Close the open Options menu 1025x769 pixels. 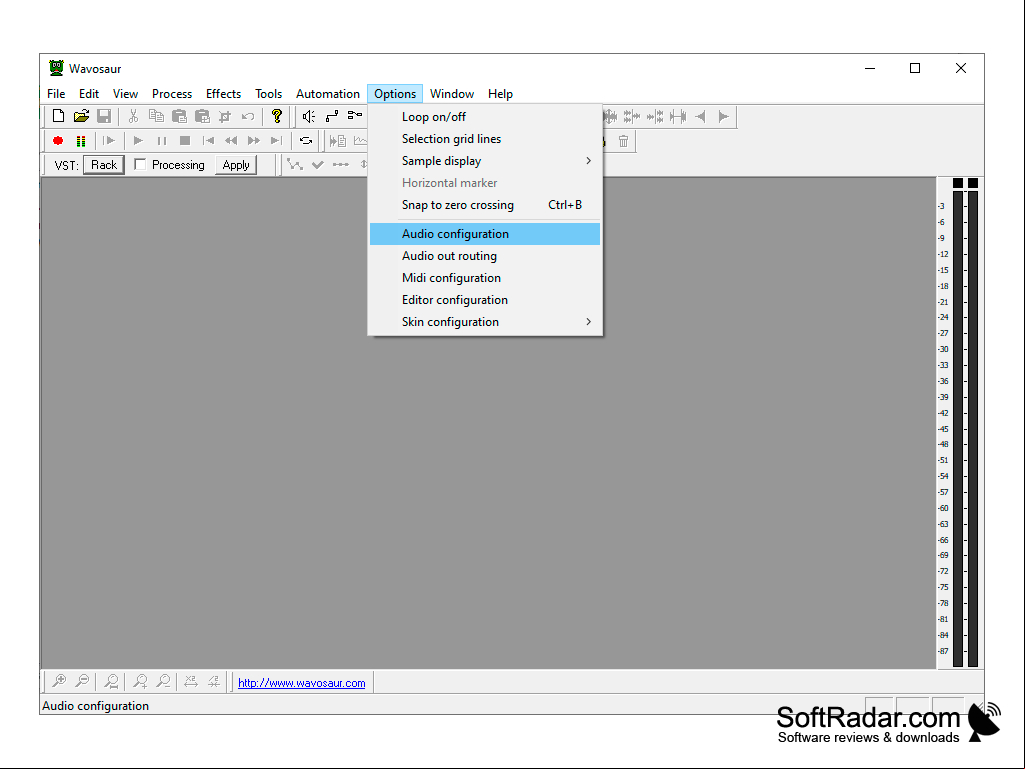395,94
